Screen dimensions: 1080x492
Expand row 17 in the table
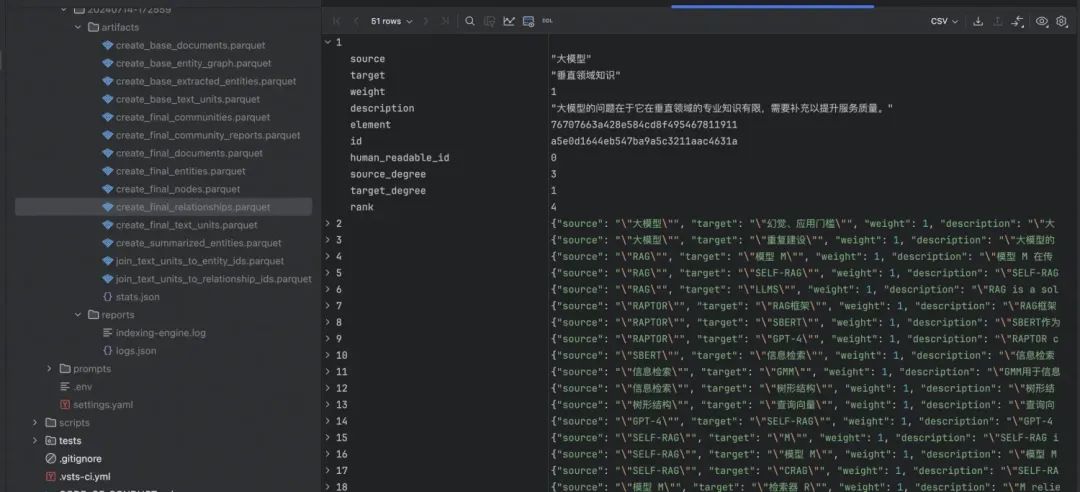click(x=328, y=471)
